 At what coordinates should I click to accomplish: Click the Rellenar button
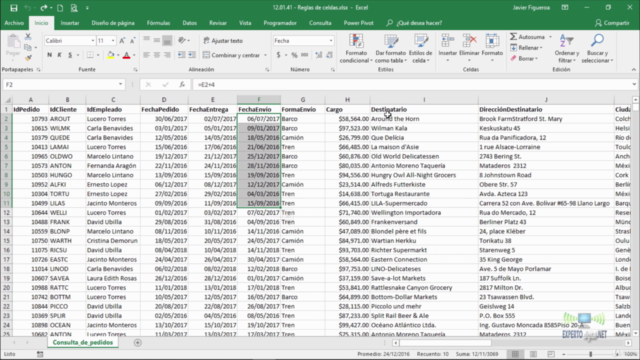[x=526, y=48]
